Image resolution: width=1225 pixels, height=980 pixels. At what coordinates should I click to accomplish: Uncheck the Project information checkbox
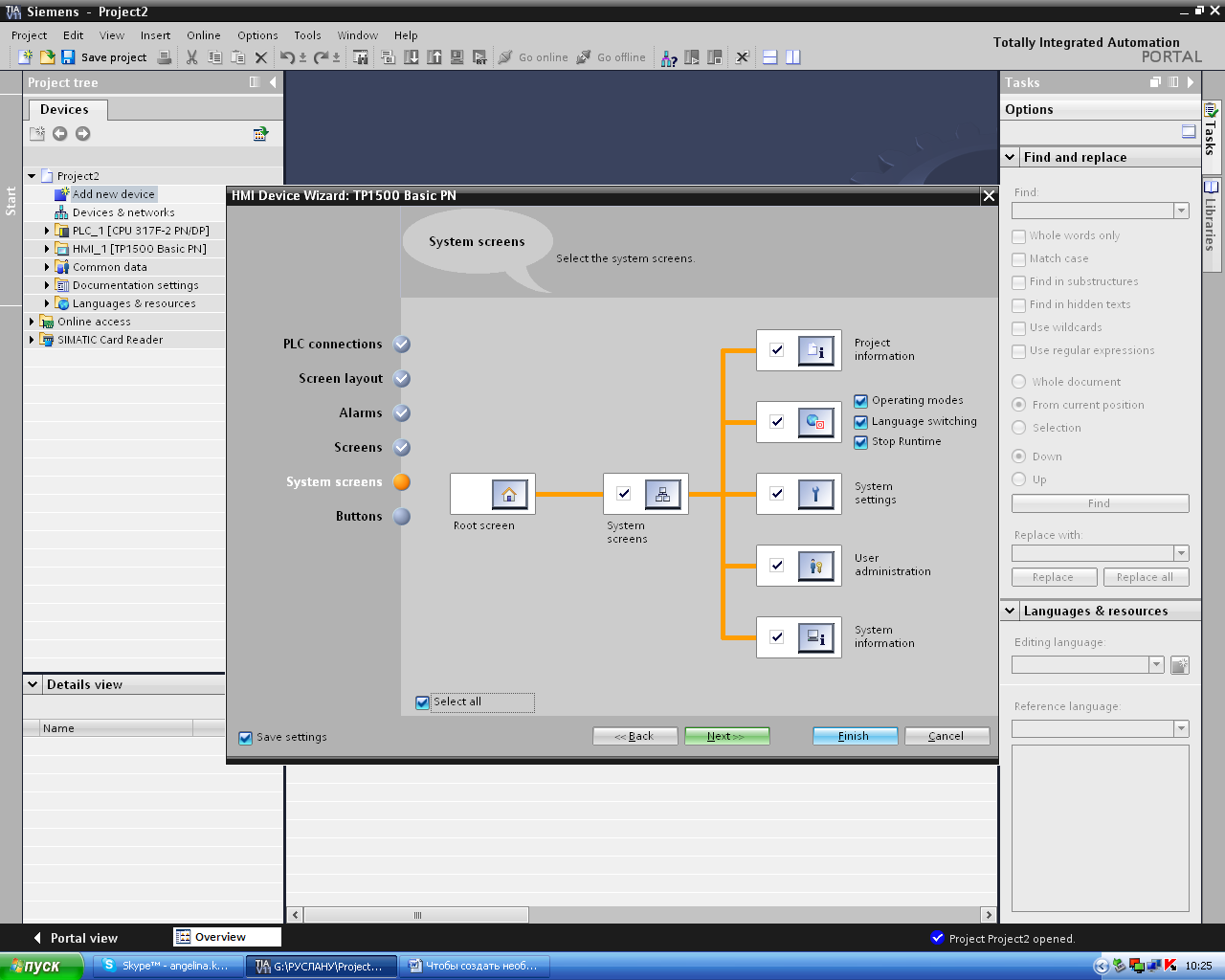[x=777, y=350]
